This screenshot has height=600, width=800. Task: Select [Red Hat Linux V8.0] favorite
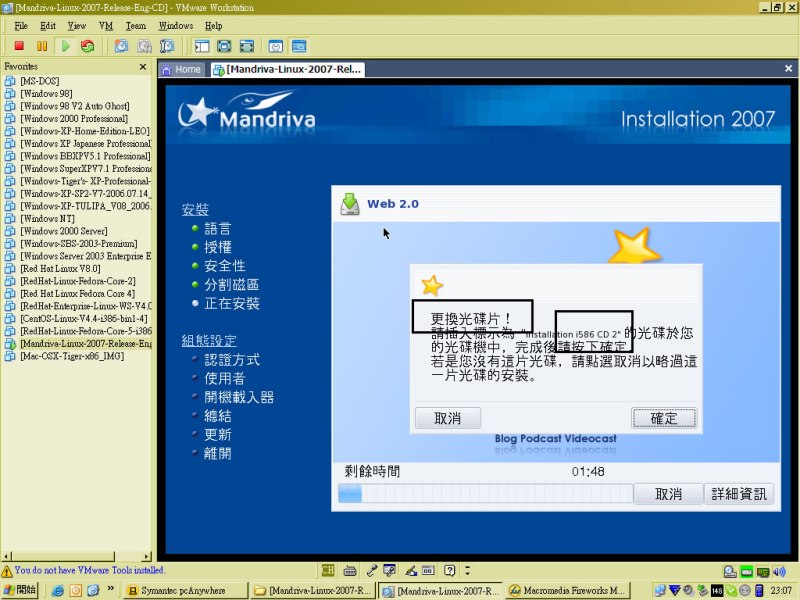[60, 268]
